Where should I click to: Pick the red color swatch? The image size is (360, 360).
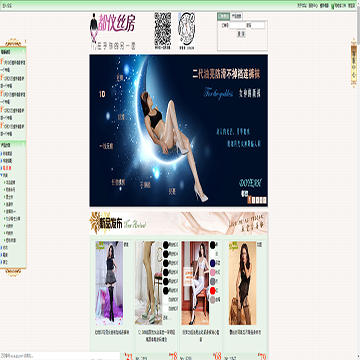click(x=213, y=291)
